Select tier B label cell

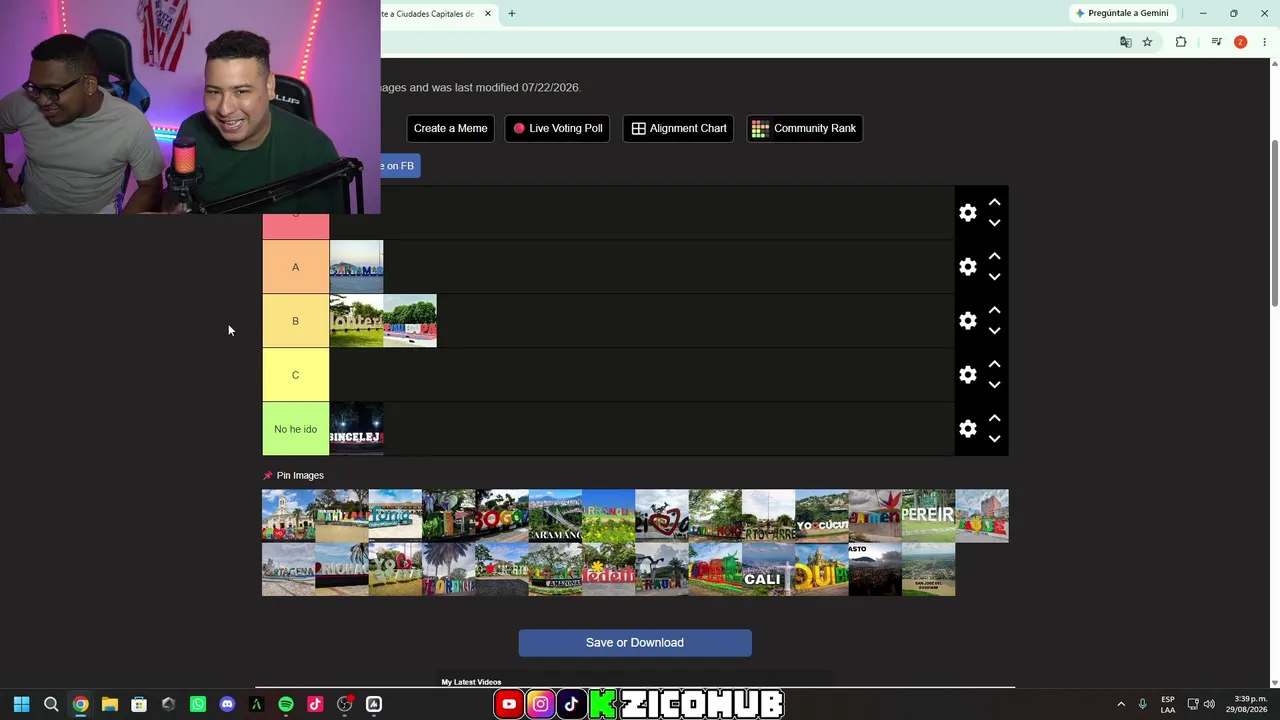coord(296,321)
